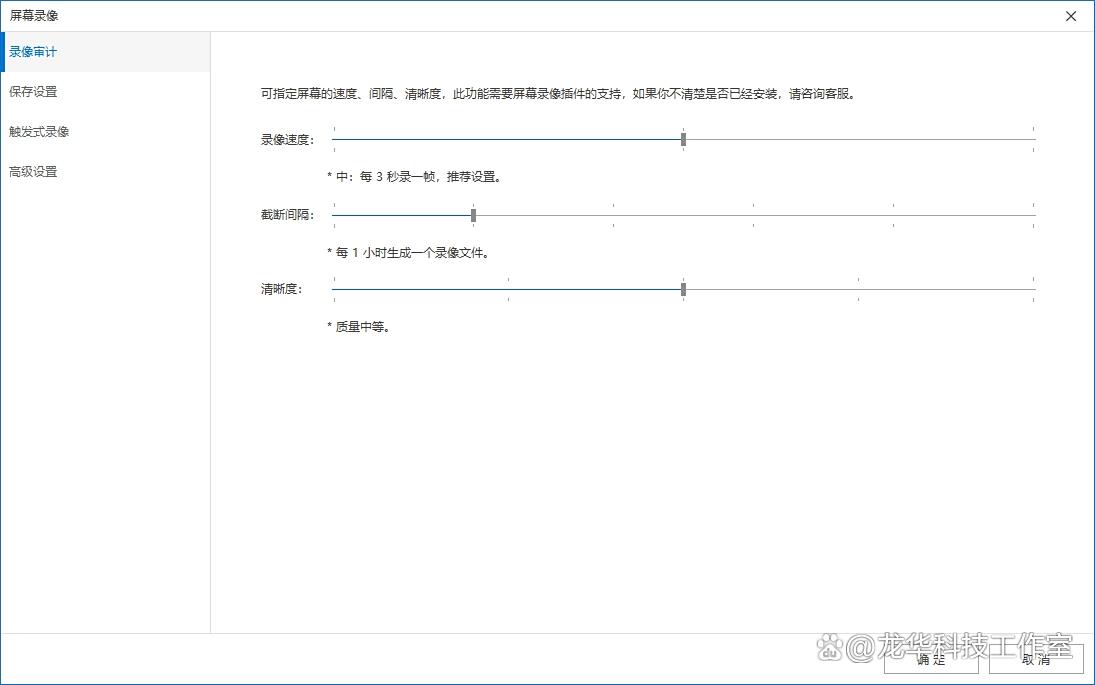Close the 屏幕录像 dialog window
Screen dimensions: 1095x685
tap(1071, 16)
